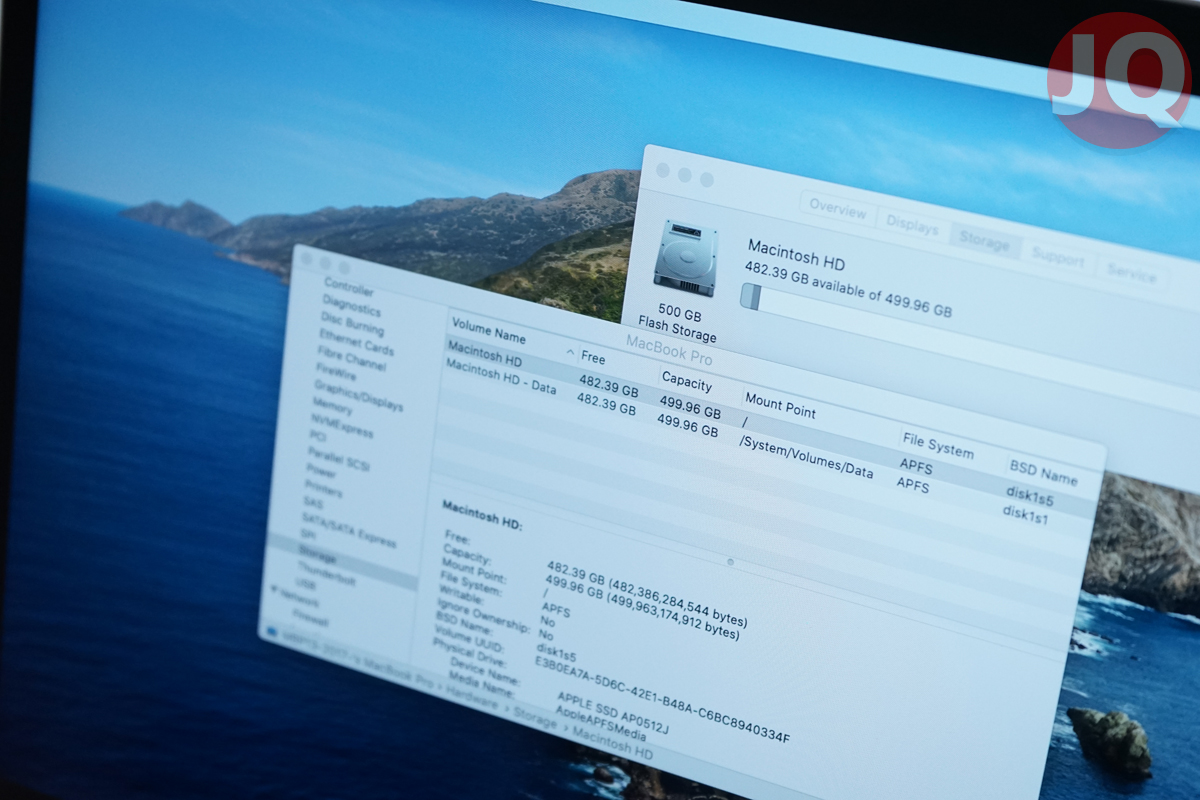1200x800 pixels.
Task: Open NVMExpress in the sidebar
Action: pyautogui.click(x=341, y=426)
